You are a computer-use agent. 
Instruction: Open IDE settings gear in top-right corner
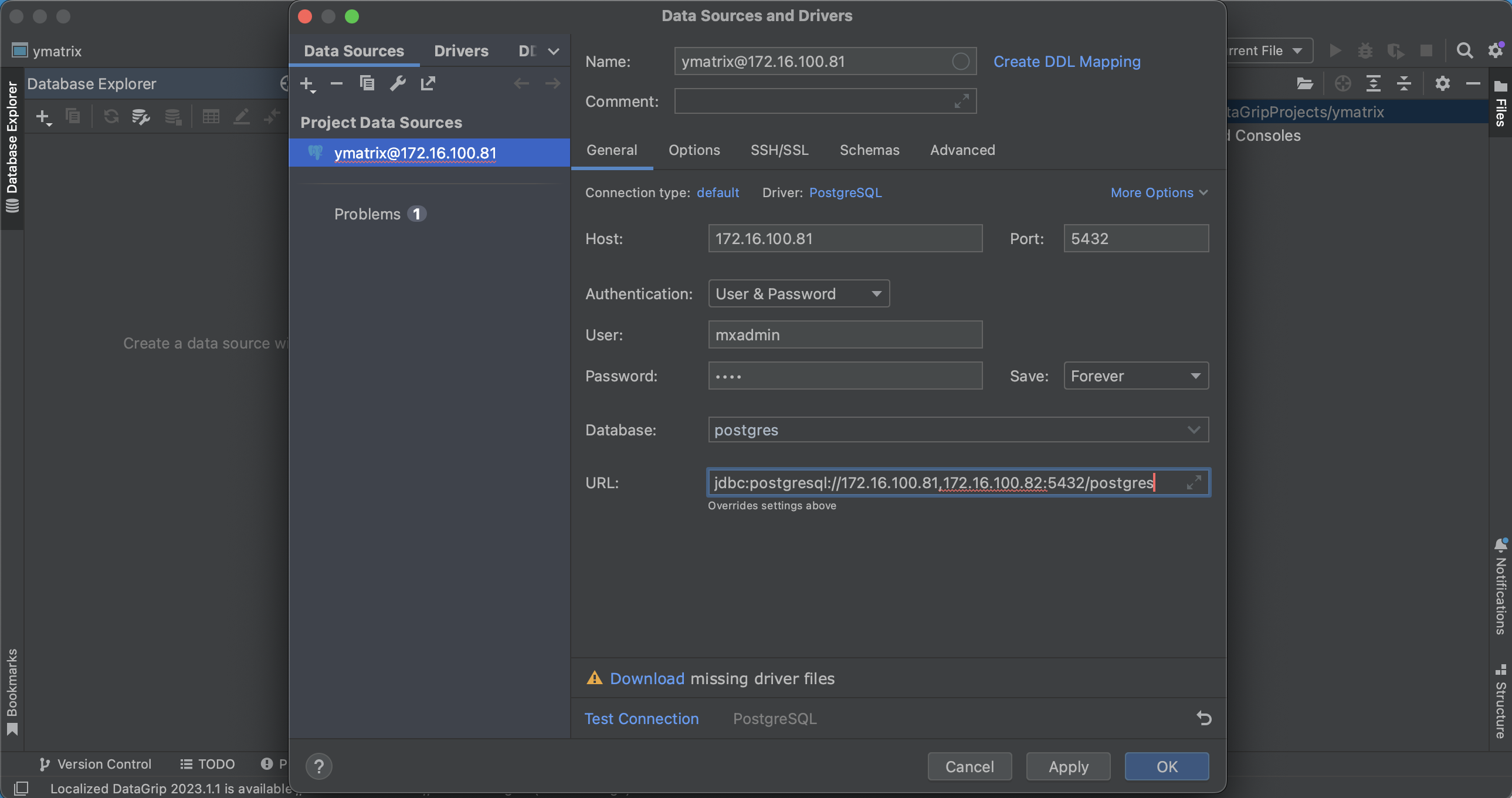(x=1496, y=50)
